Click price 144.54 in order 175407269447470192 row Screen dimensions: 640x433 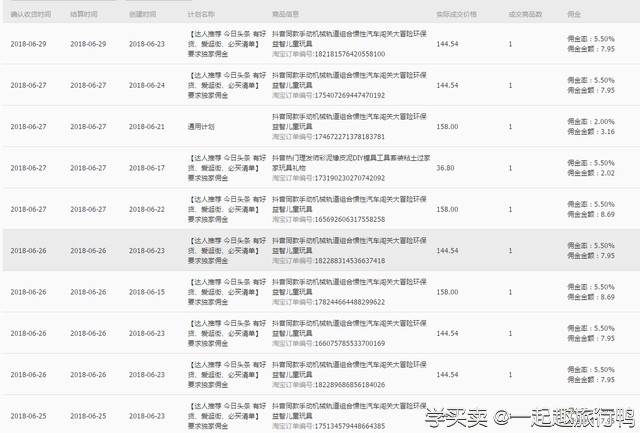[x=447, y=85]
